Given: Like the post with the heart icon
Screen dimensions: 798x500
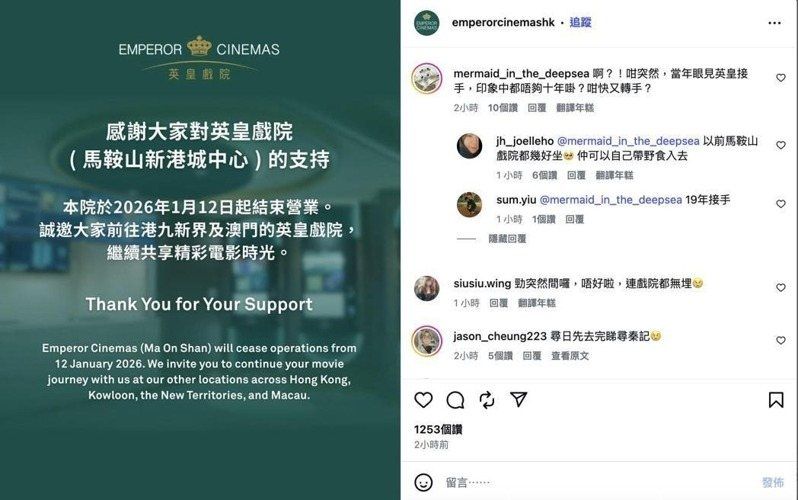Looking at the screenshot, I should [x=423, y=400].
